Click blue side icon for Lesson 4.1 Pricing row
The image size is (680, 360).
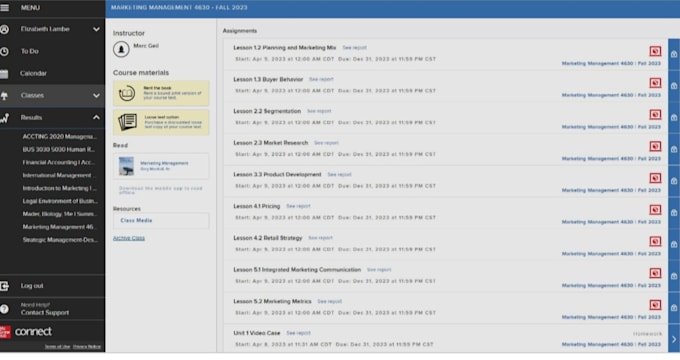coord(674,213)
